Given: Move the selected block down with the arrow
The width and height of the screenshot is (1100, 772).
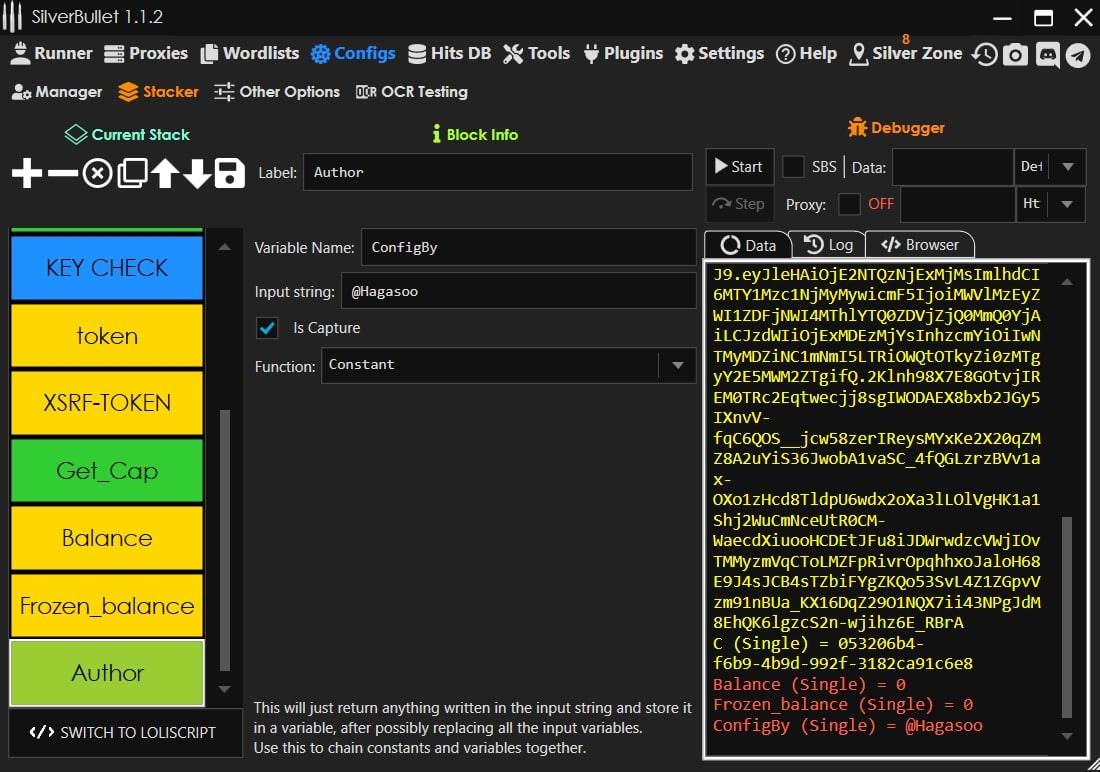Looking at the screenshot, I should tap(197, 174).
